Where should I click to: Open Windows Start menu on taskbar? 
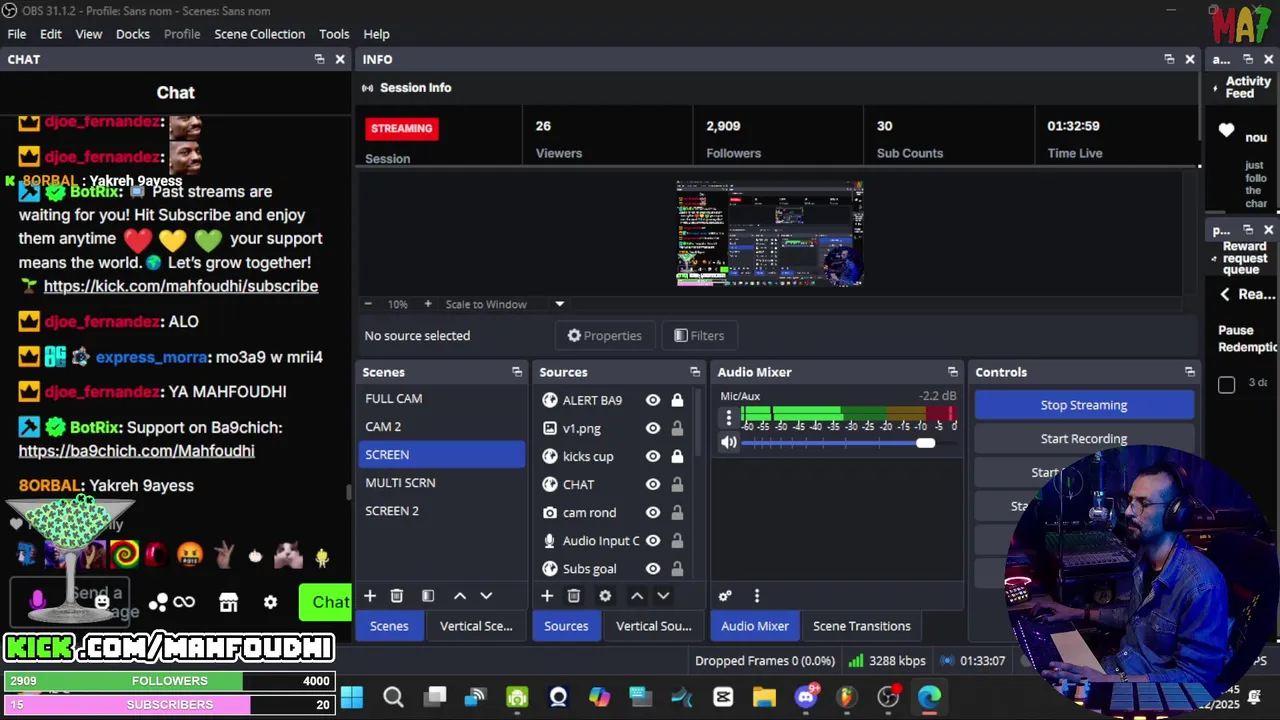point(352,697)
